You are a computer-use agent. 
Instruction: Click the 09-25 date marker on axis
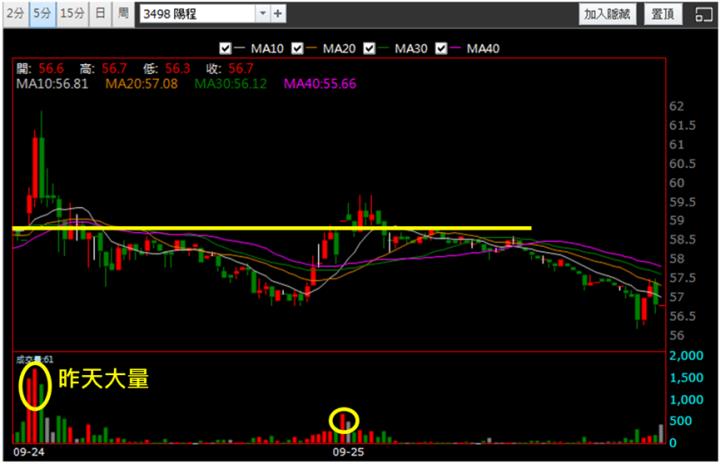click(x=348, y=452)
